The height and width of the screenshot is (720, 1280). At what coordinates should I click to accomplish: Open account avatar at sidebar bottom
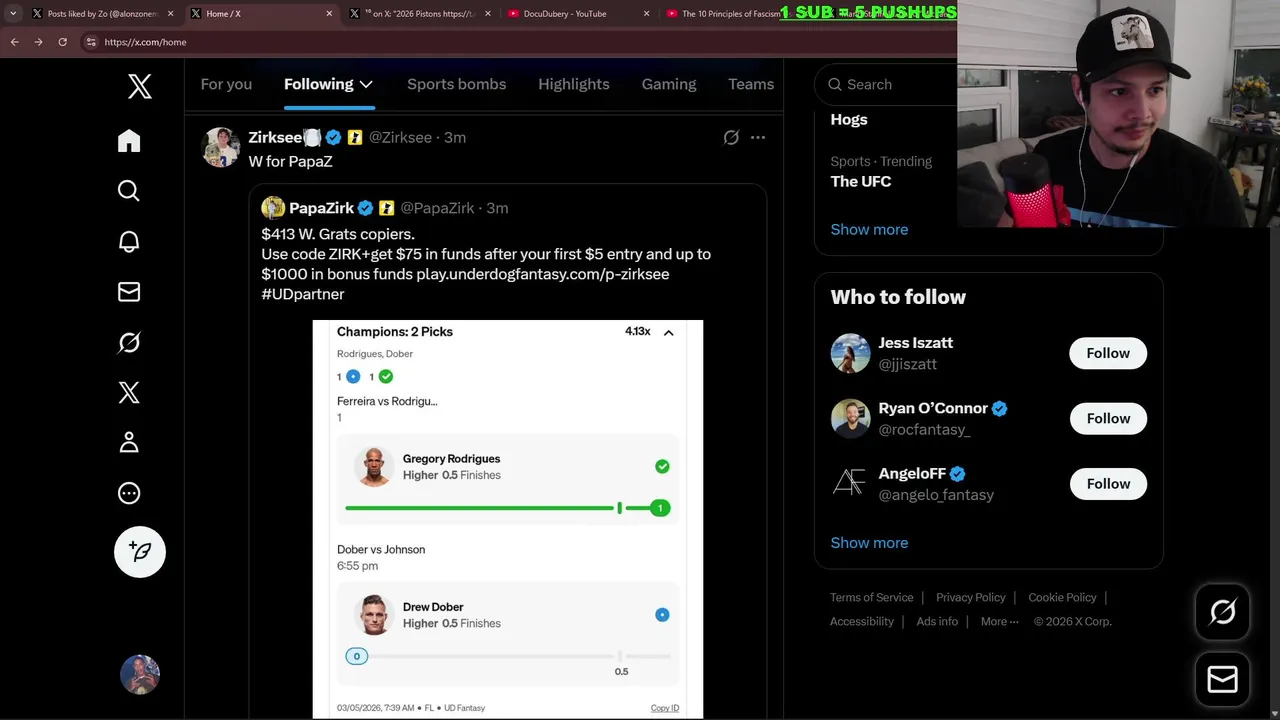click(140, 674)
